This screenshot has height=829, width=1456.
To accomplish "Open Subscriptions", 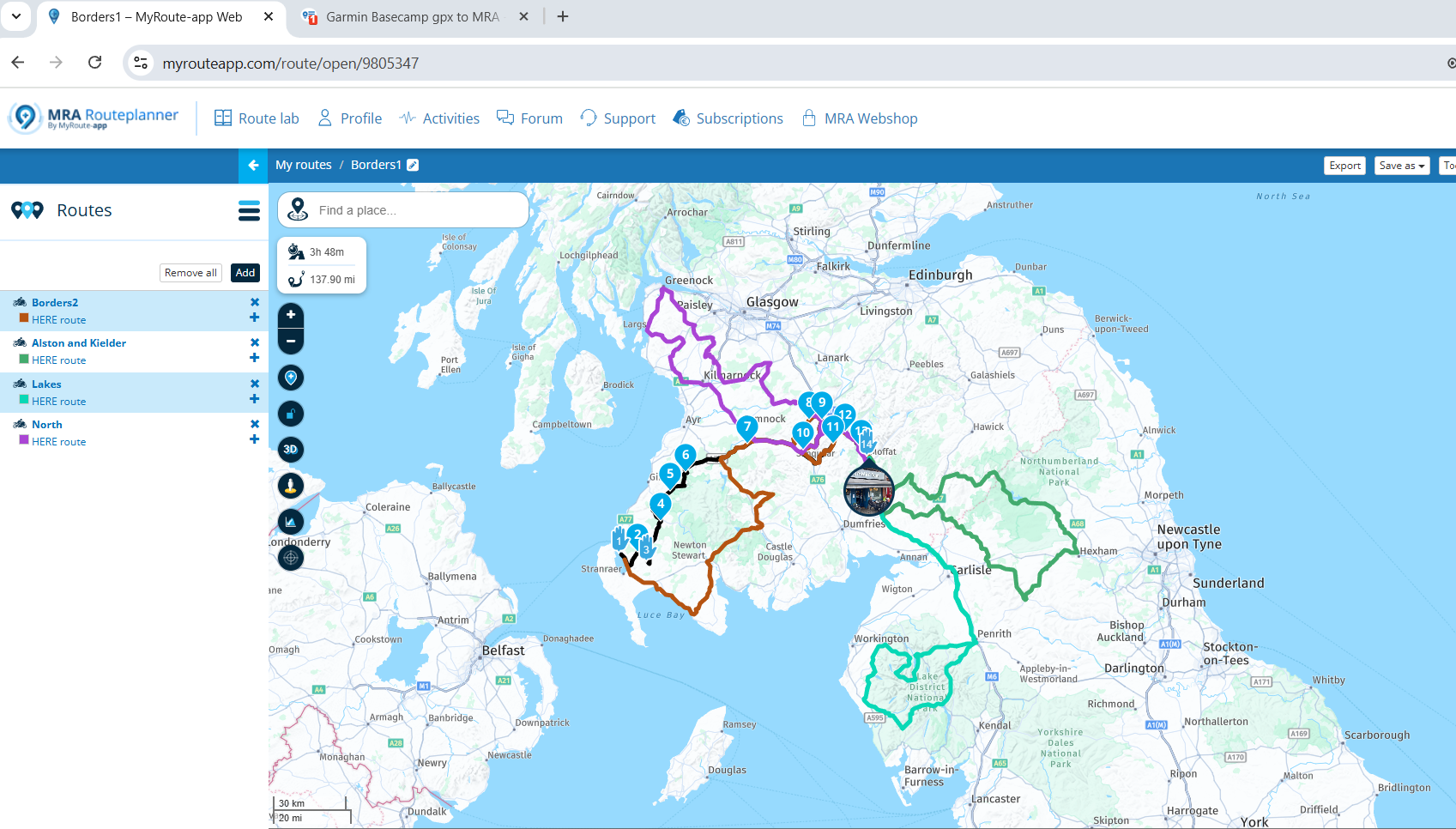I will (728, 118).
